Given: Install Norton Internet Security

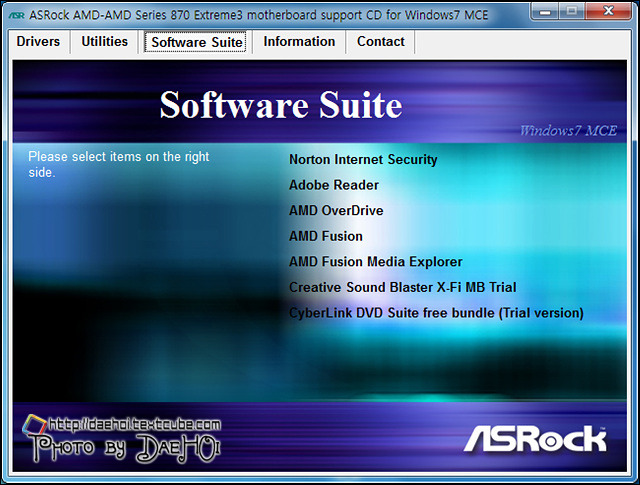Looking at the screenshot, I should tap(363, 160).
